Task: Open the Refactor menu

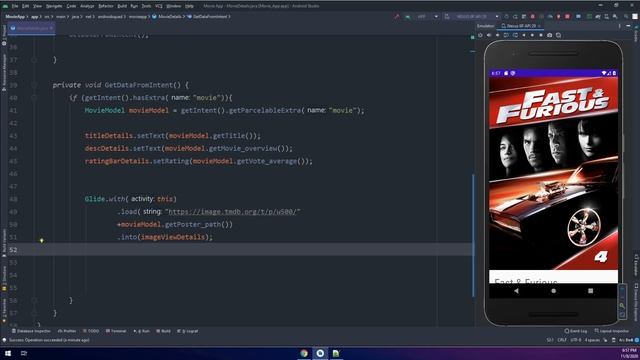Action: [106, 6]
